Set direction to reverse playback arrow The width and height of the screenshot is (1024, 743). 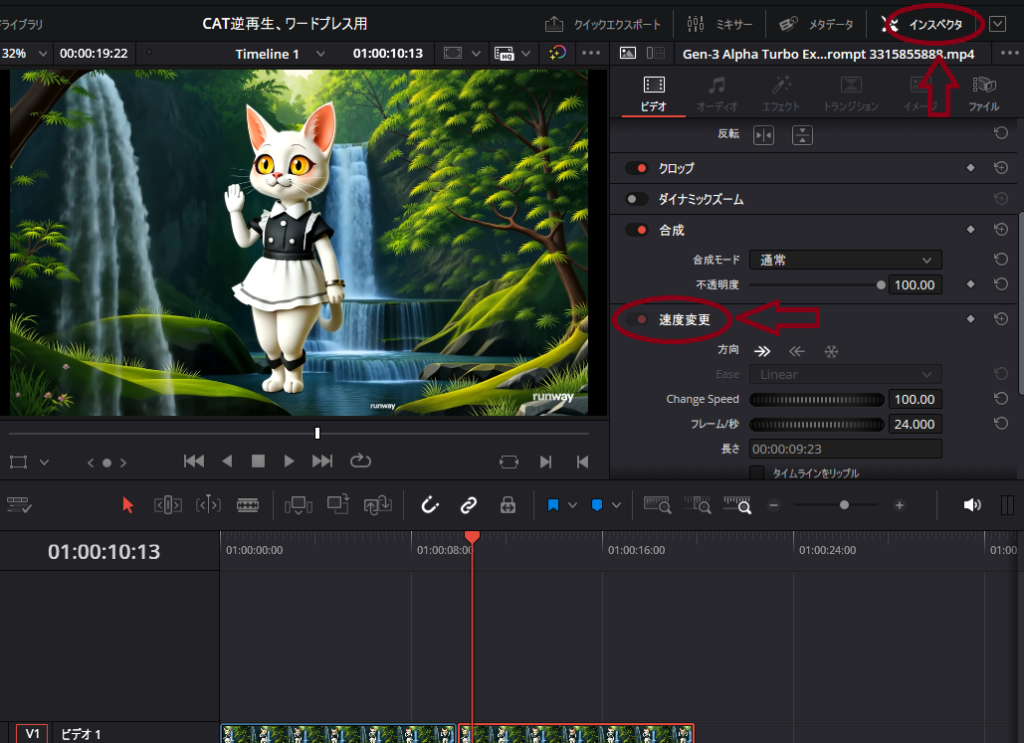click(x=796, y=351)
